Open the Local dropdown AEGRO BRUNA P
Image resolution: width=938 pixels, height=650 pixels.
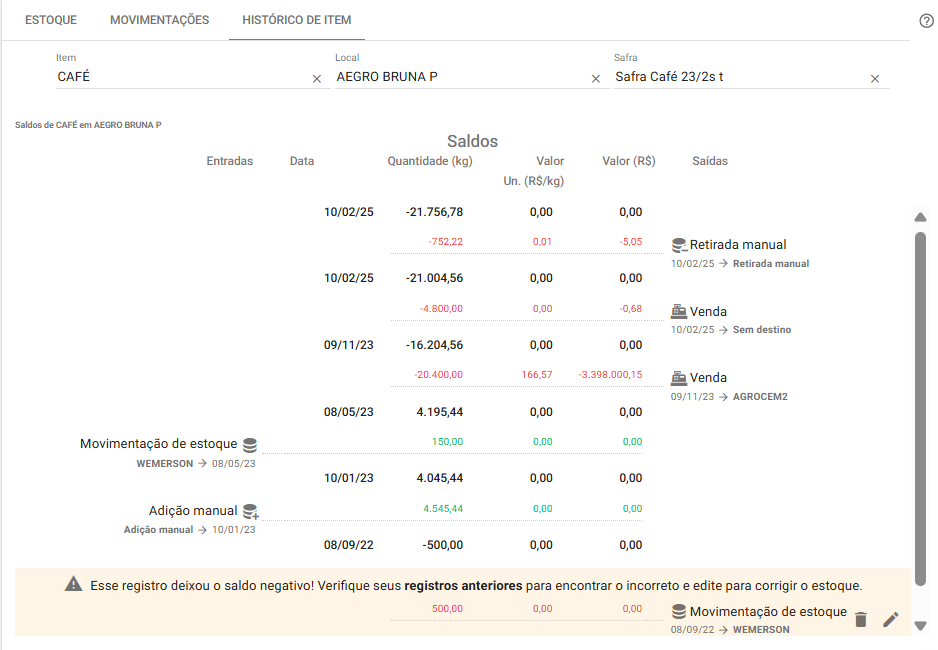[460, 77]
